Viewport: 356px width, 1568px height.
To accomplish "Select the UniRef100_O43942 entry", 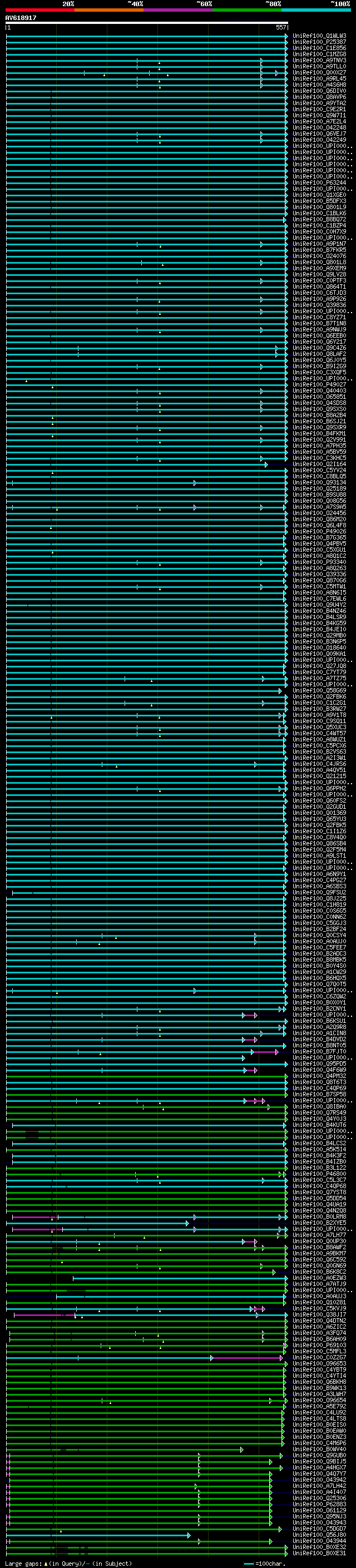I will (x=319, y=1480).
